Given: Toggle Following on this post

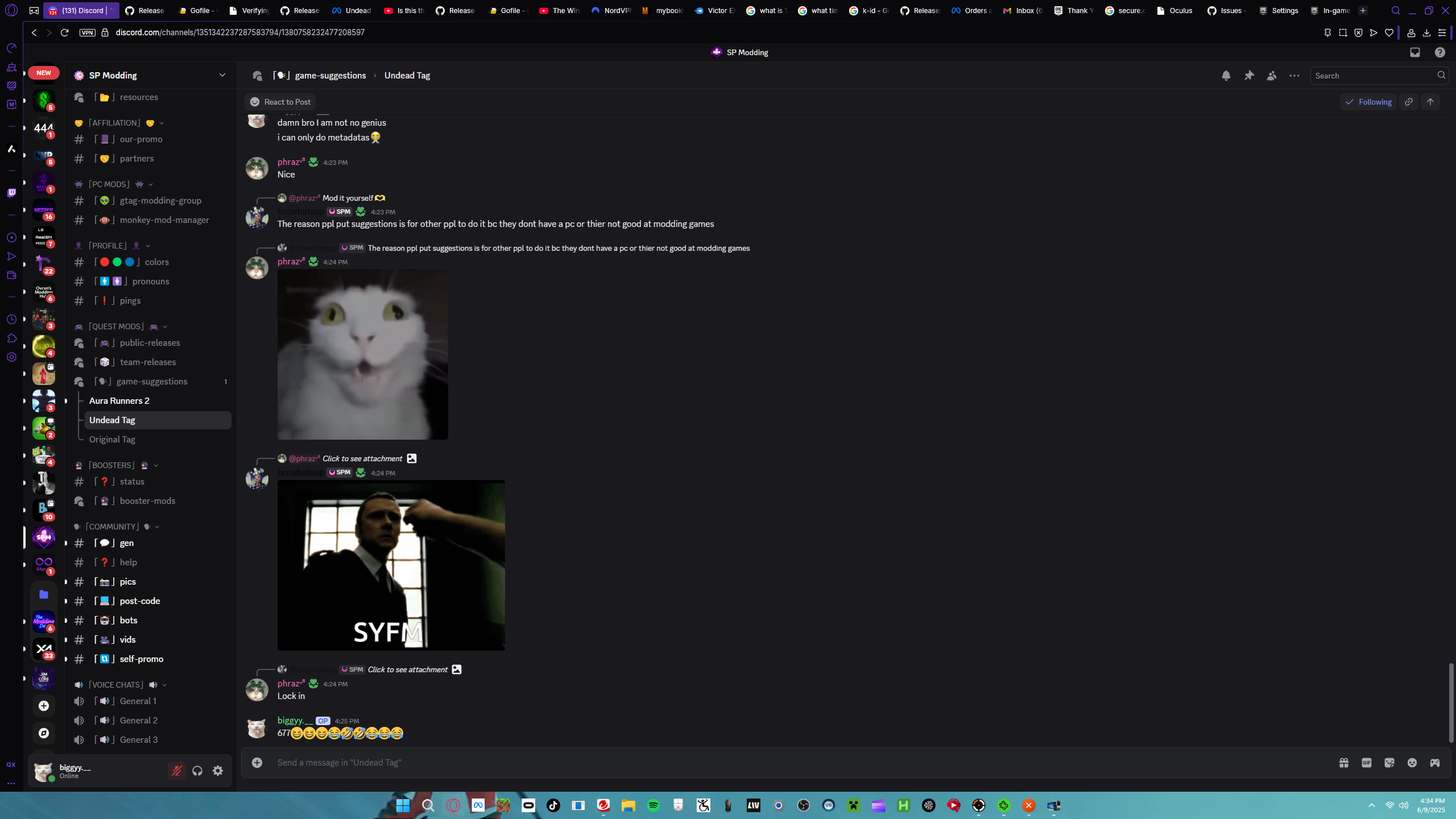Looking at the screenshot, I should (x=1368, y=102).
